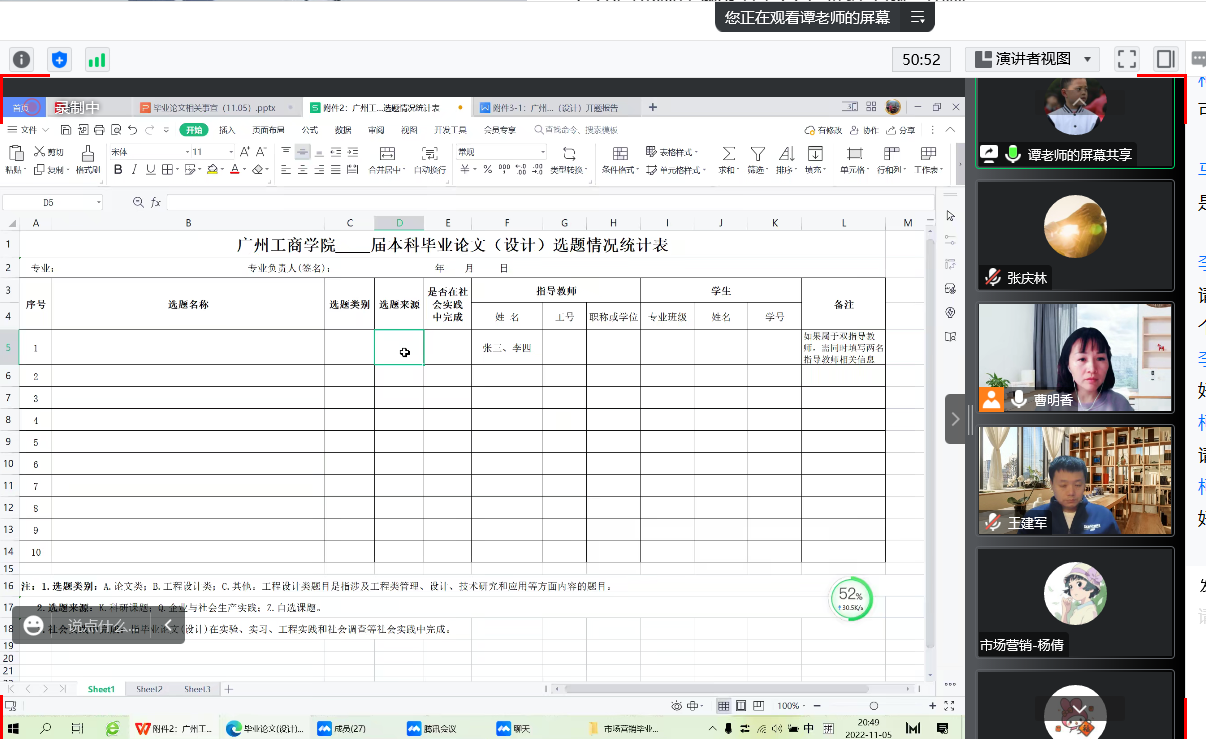Click the green network signal icon

coord(97,59)
